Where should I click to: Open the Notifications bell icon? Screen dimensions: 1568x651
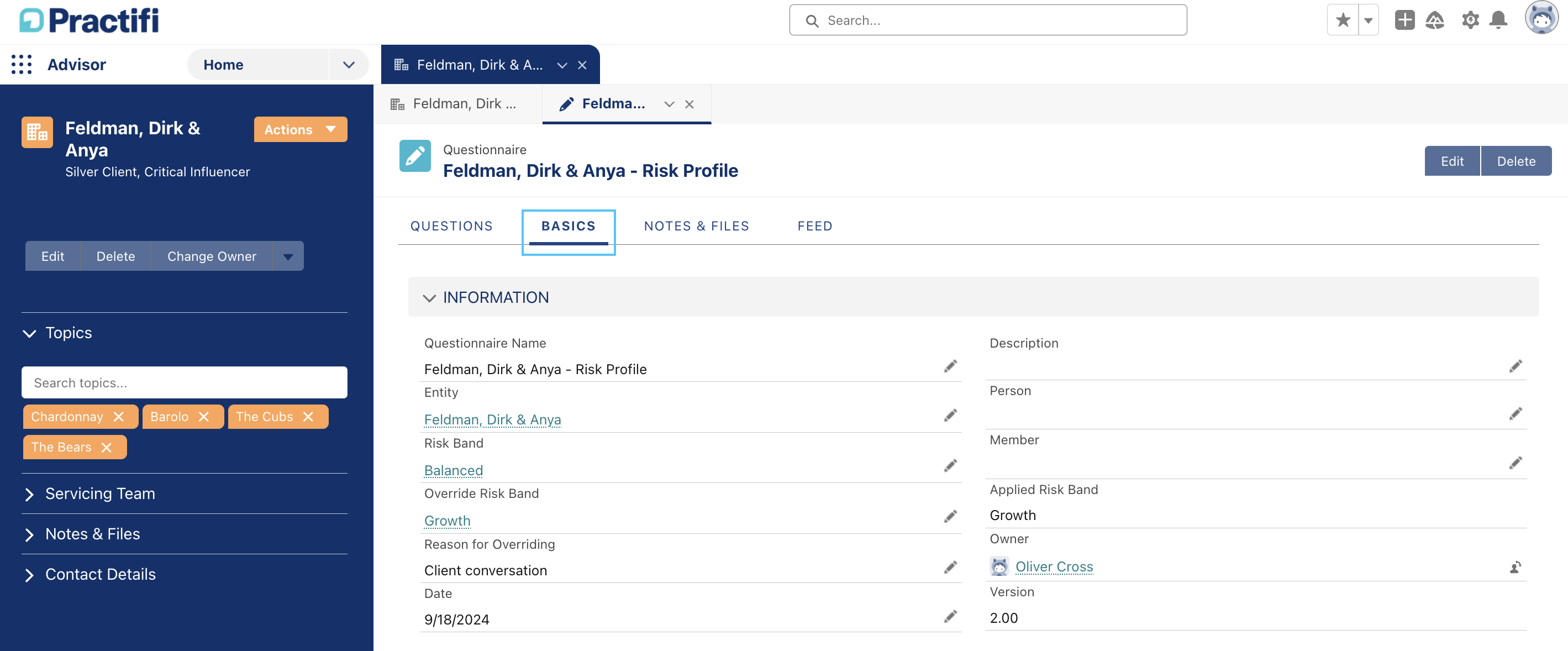(x=1498, y=20)
